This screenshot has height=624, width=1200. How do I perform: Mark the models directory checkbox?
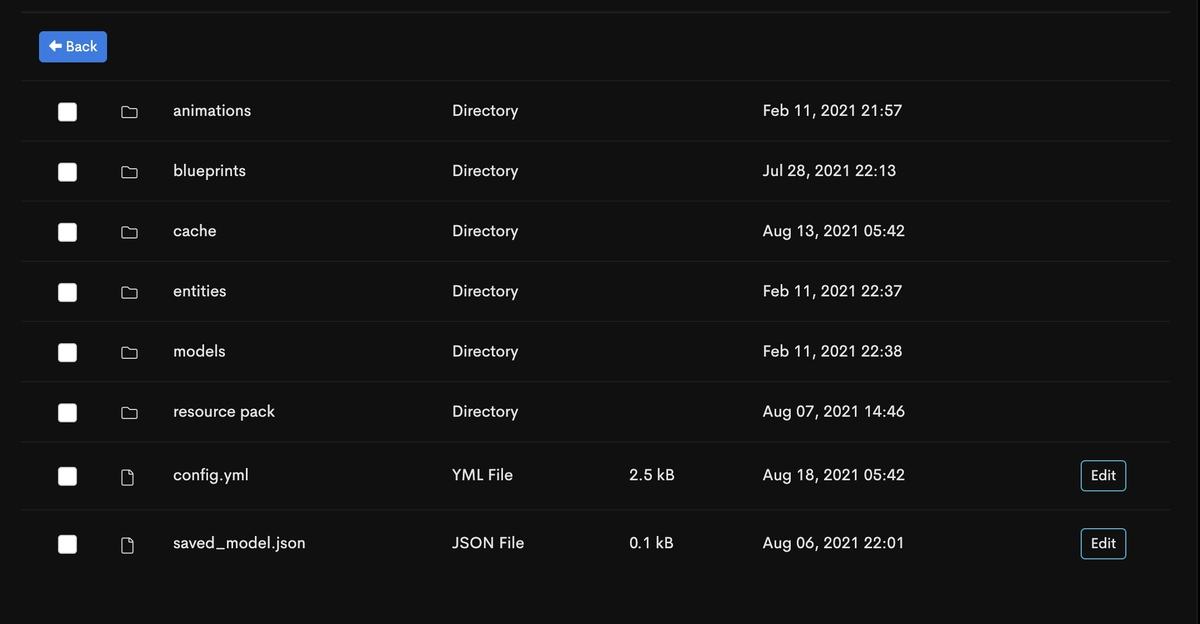pos(67,352)
